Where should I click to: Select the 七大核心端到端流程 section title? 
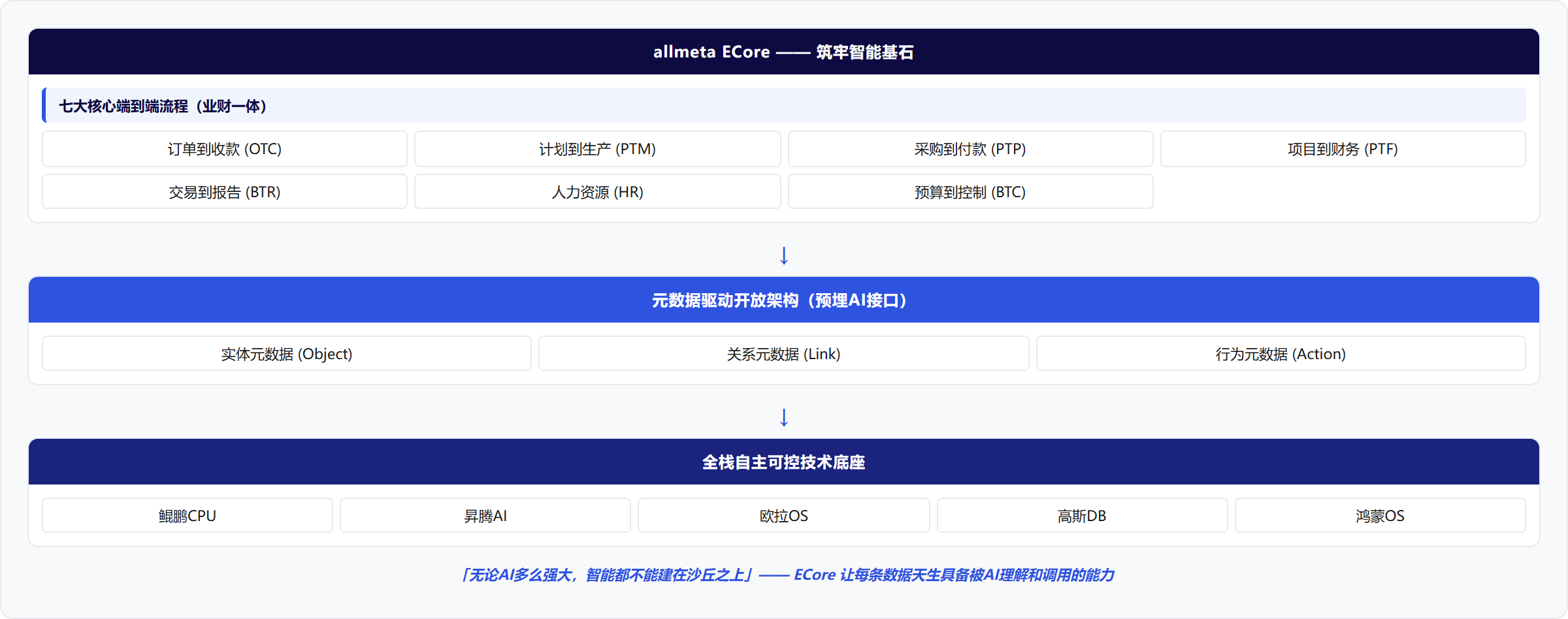click(784, 105)
